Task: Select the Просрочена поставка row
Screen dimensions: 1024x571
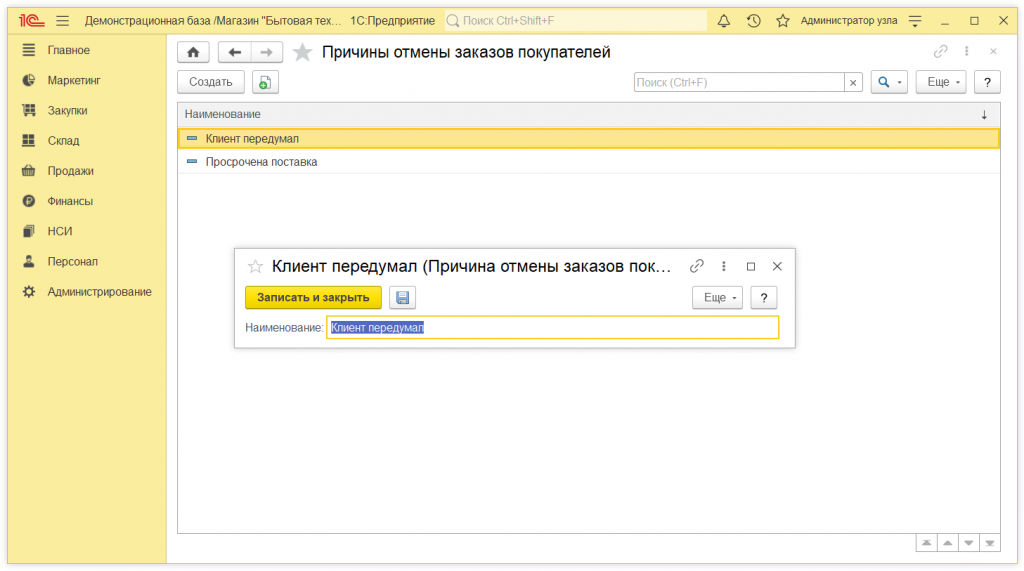Action: click(x=261, y=162)
